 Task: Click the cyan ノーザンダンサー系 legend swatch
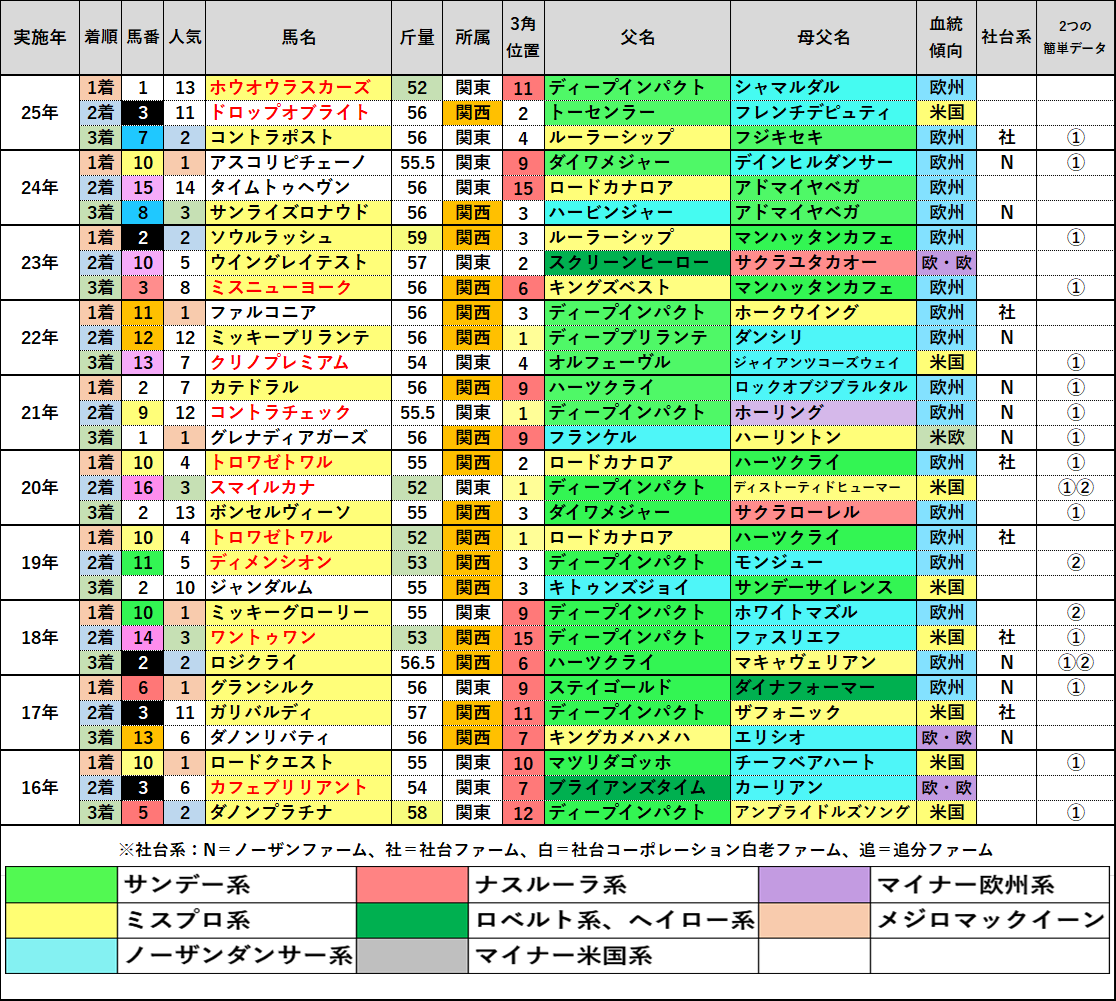(x=61, y=955)
